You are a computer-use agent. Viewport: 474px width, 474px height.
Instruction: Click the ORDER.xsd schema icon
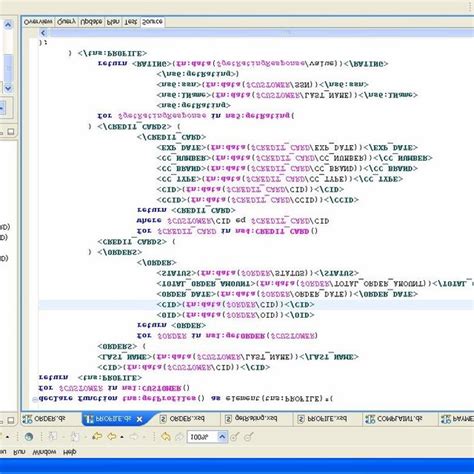tap(163, 419)
